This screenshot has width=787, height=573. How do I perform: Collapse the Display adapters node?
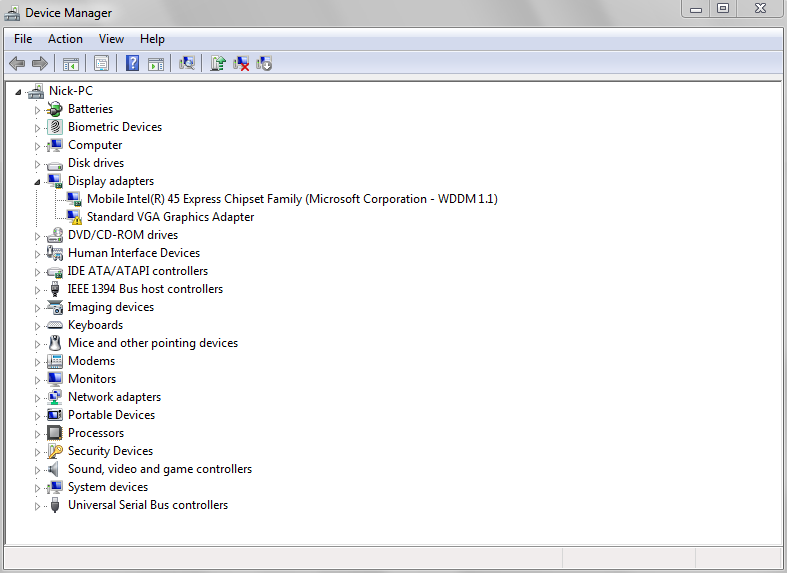pyautogui.click(x=37, y=182)
